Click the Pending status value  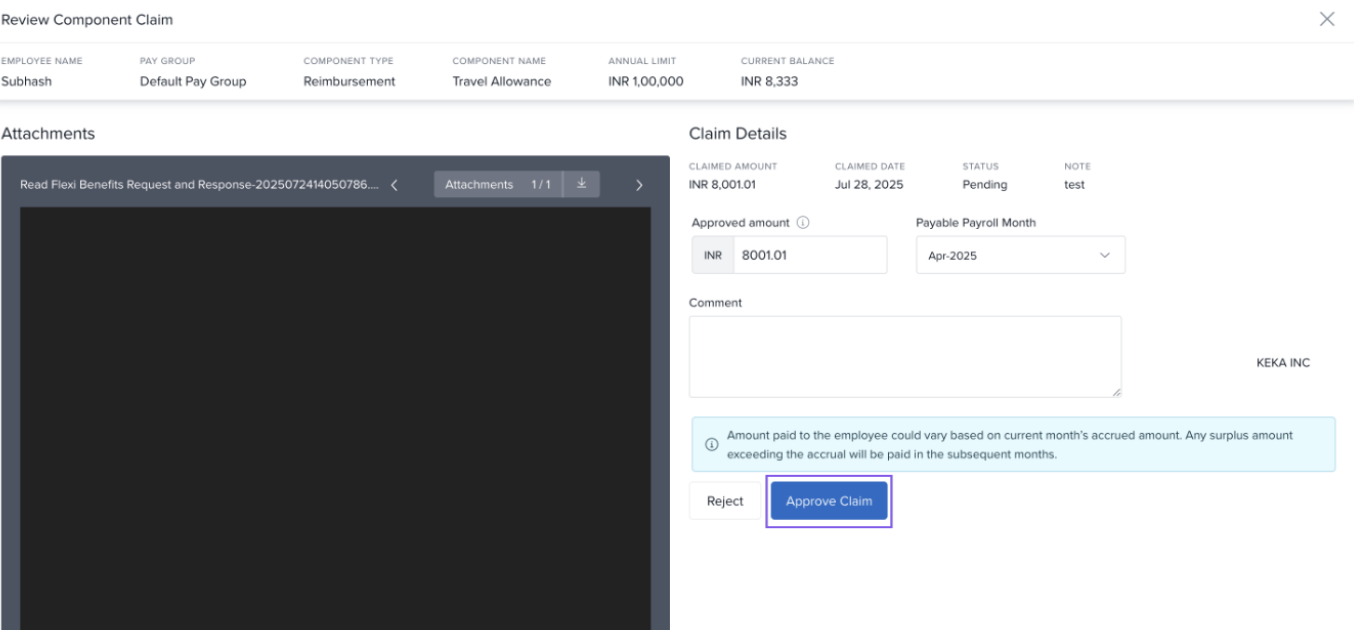pyautogui.click(x=984, y=185)
